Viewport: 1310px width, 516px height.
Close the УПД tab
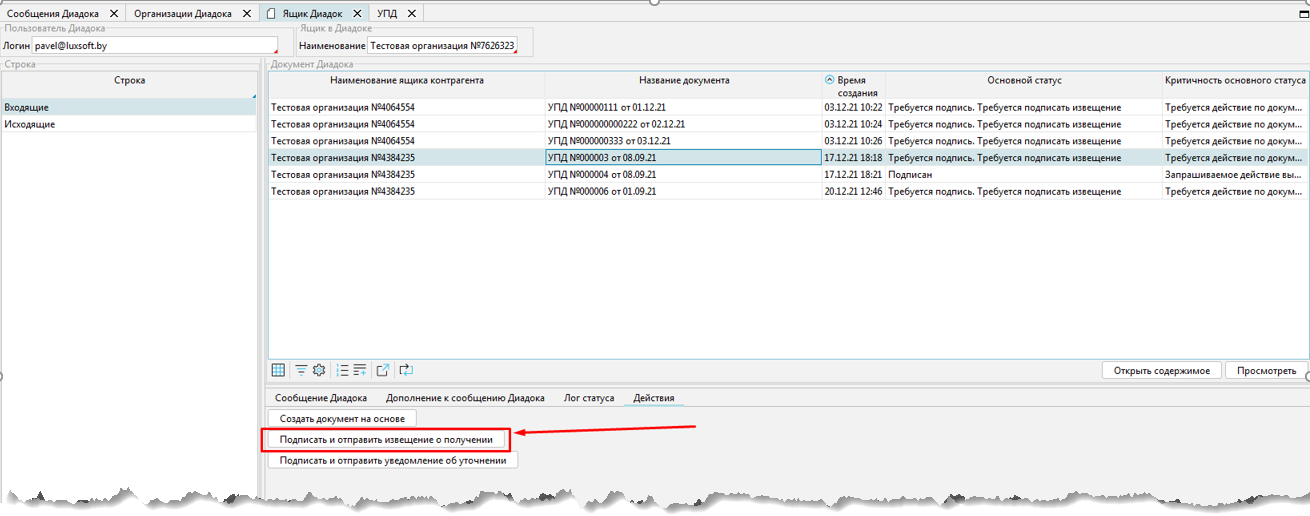pos(412,14)
